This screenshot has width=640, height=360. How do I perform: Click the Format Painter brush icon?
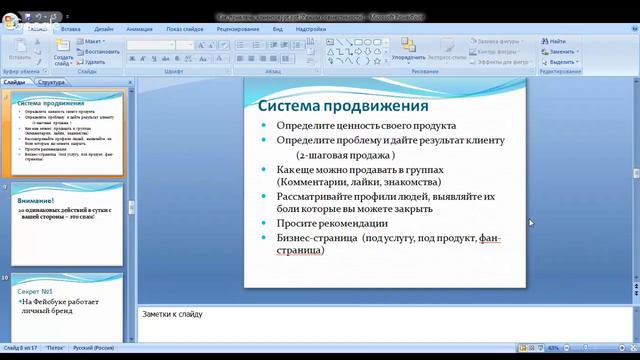point(38,62)
